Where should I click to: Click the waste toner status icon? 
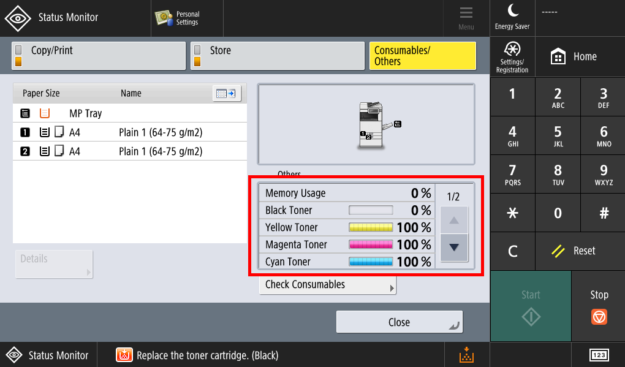tap(466, 354)
